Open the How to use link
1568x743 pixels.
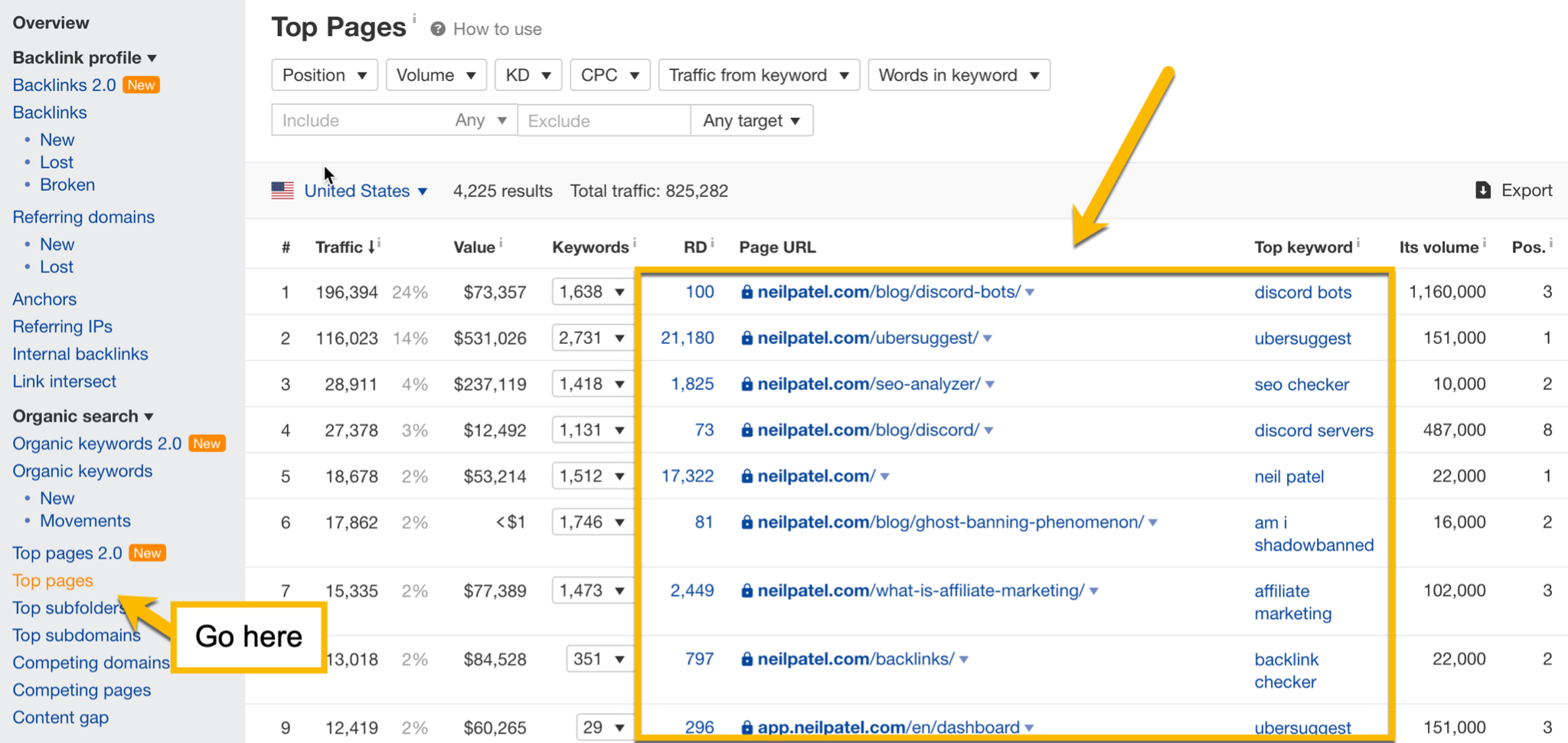pos(497,29)
